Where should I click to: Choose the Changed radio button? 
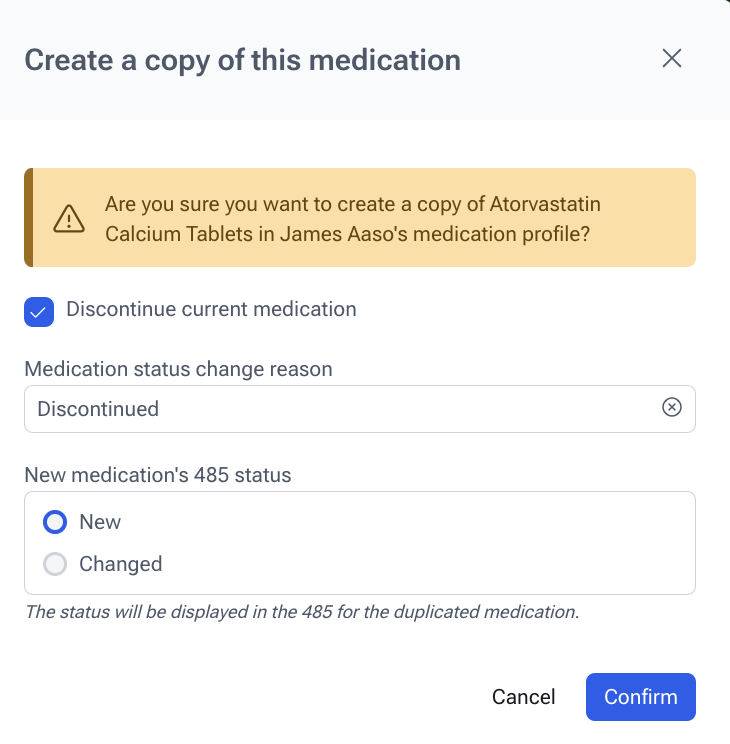click(55, 564)
